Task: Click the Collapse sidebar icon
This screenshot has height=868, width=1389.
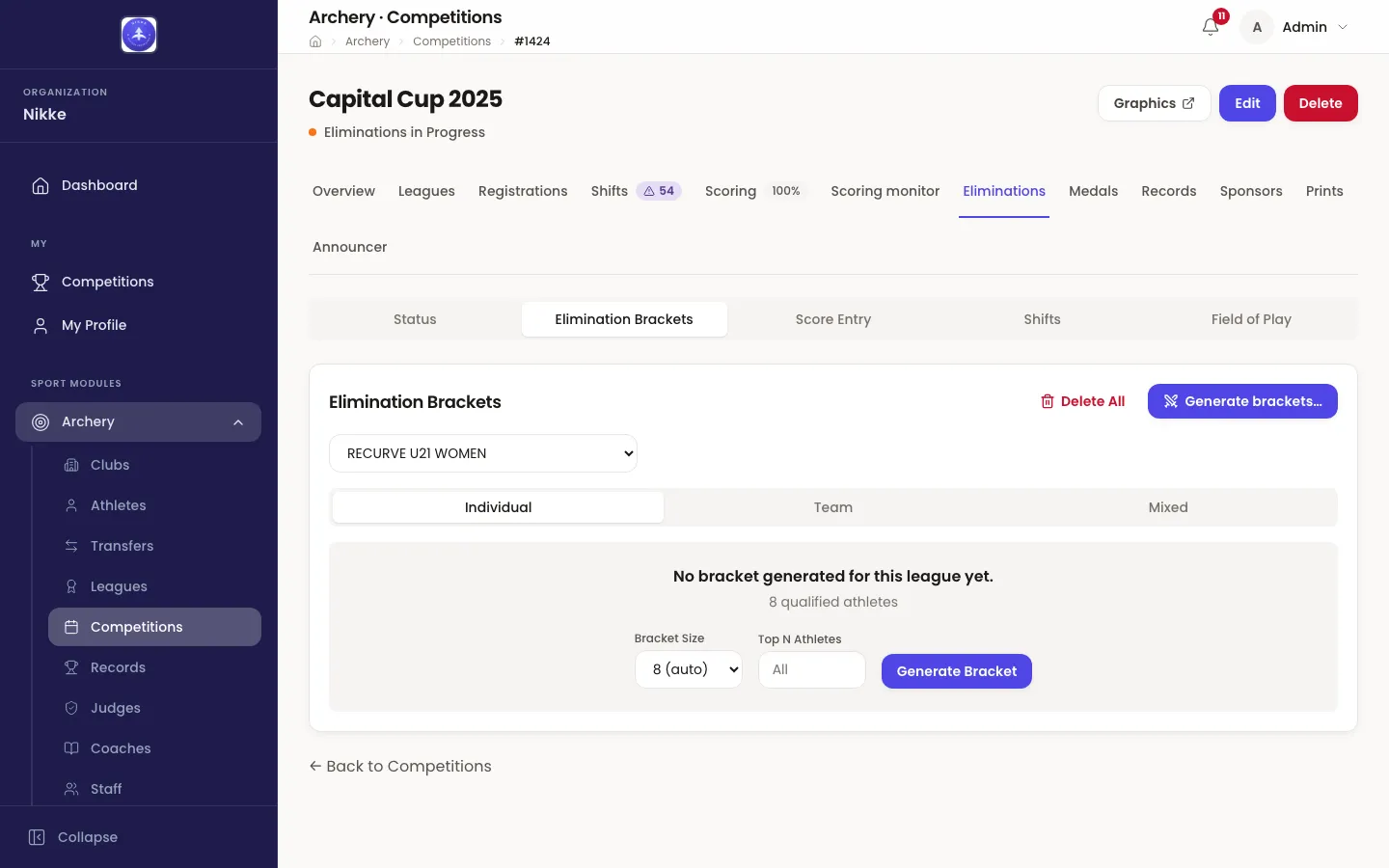Action: point(37,837)
